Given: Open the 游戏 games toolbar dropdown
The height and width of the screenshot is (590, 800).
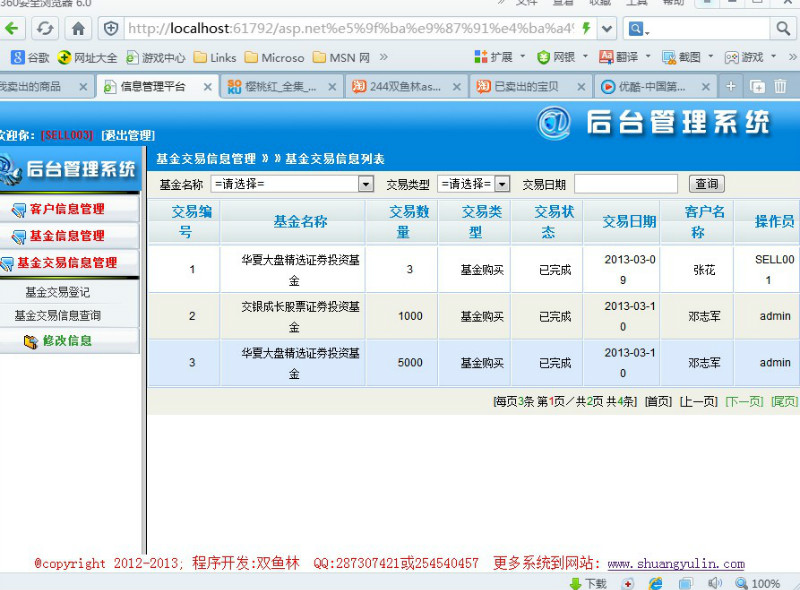Looking at the screenshot, I should click(751, 57).
